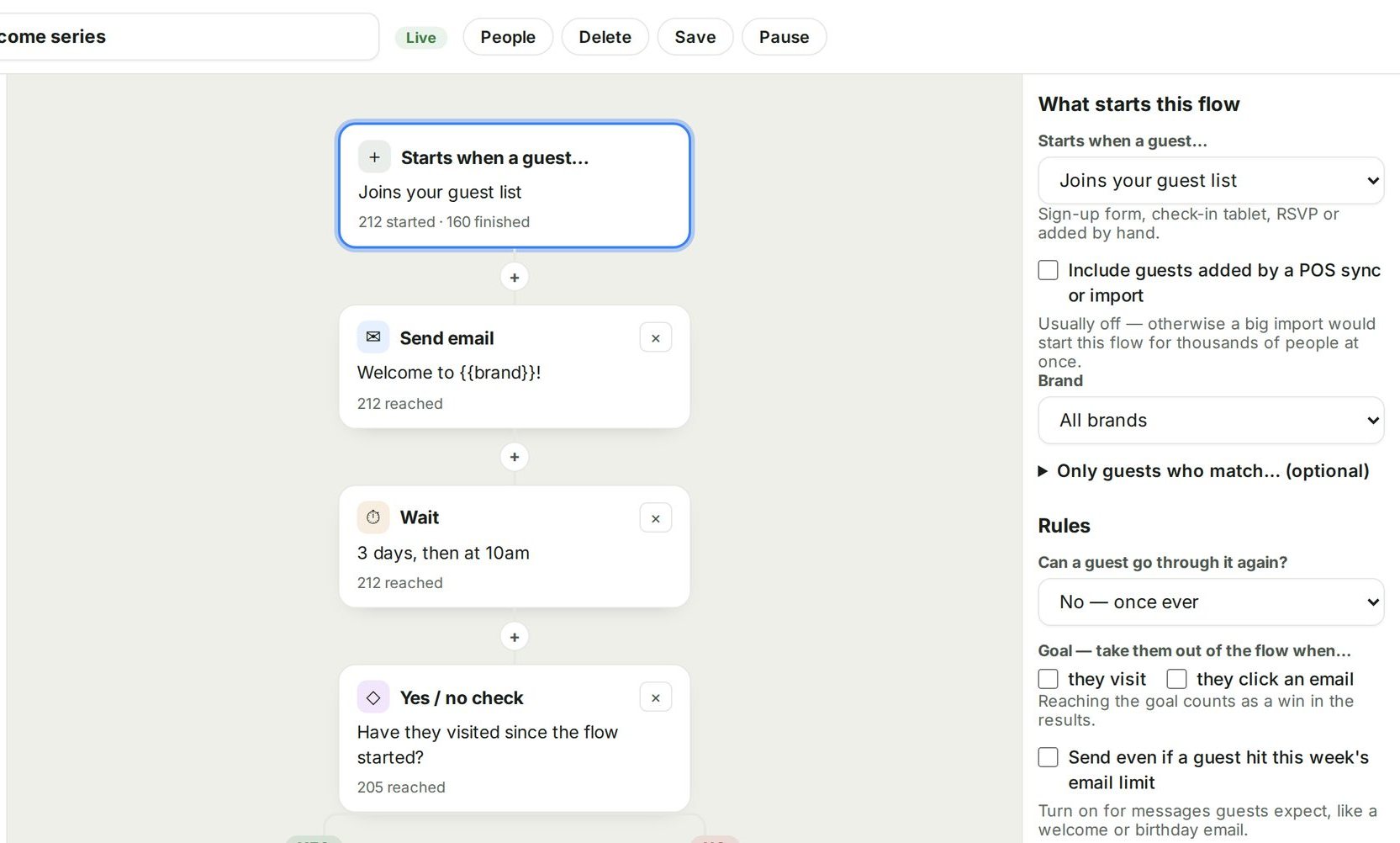Screen dimensions: 1400x843
Task: Remove the Yes / no check step
Action: (x=656, y=697)
